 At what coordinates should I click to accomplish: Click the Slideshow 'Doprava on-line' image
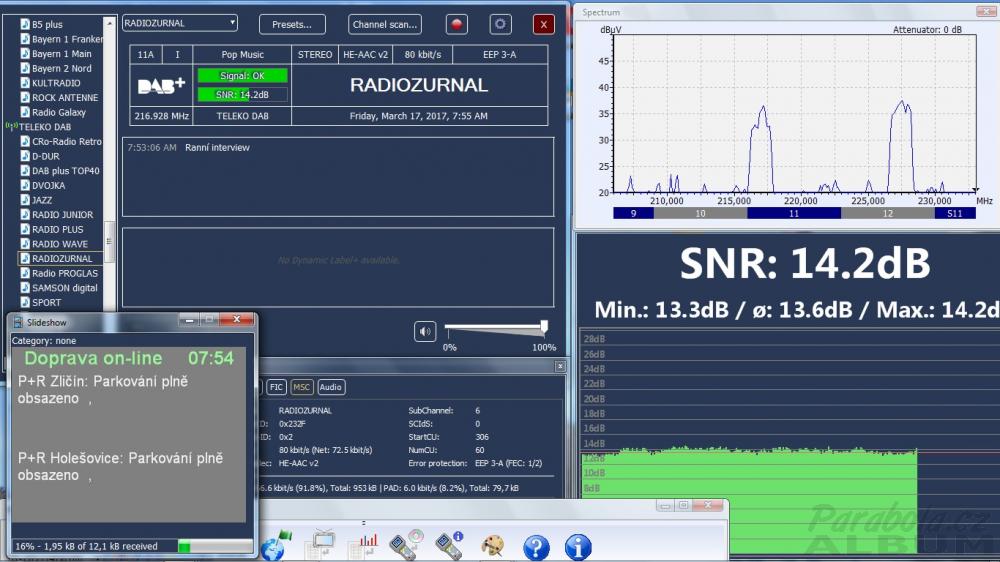[x=129, y=434]
